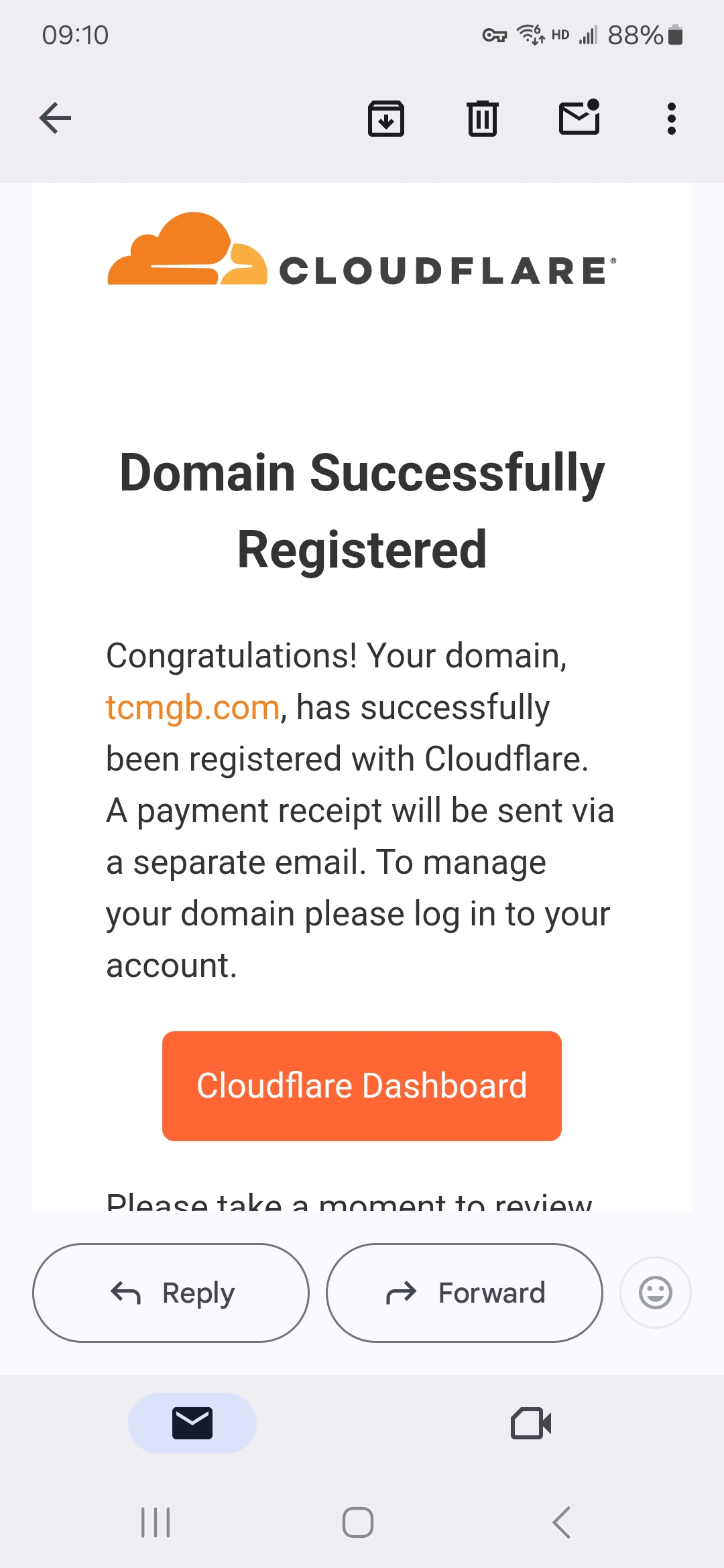Viewport: 724px width, 1568px height.
Task: Add an emoji reaction
Action: click(655, 1293)
